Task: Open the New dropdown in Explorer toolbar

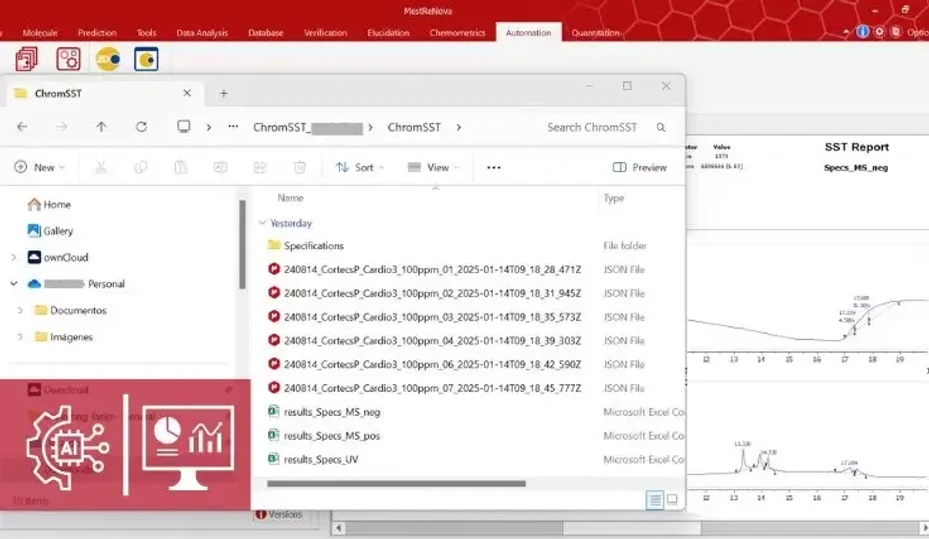Action: coord(39,168)
